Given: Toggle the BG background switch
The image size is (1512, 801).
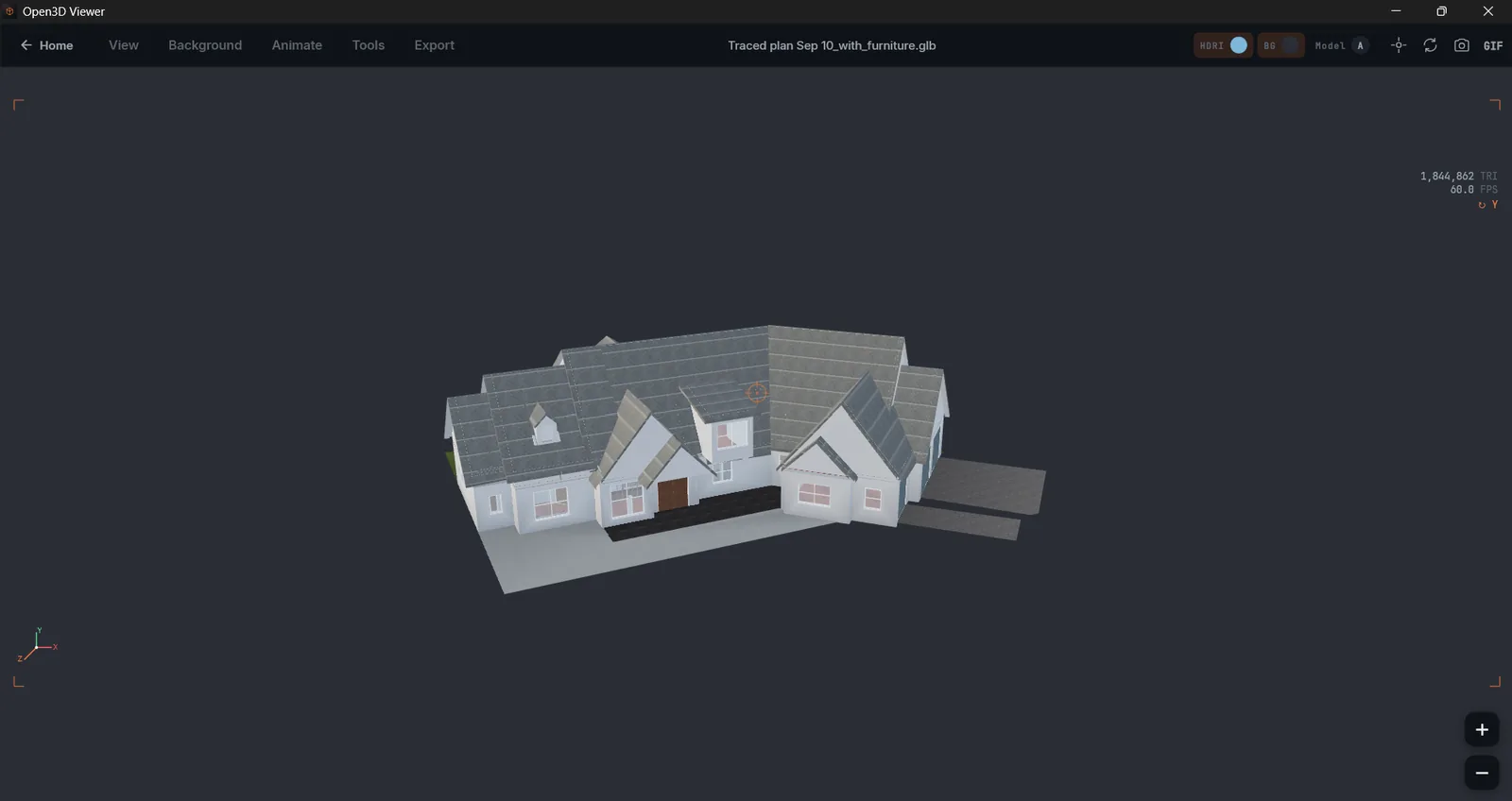Looking at the screenshot, I should [1280, 45].
